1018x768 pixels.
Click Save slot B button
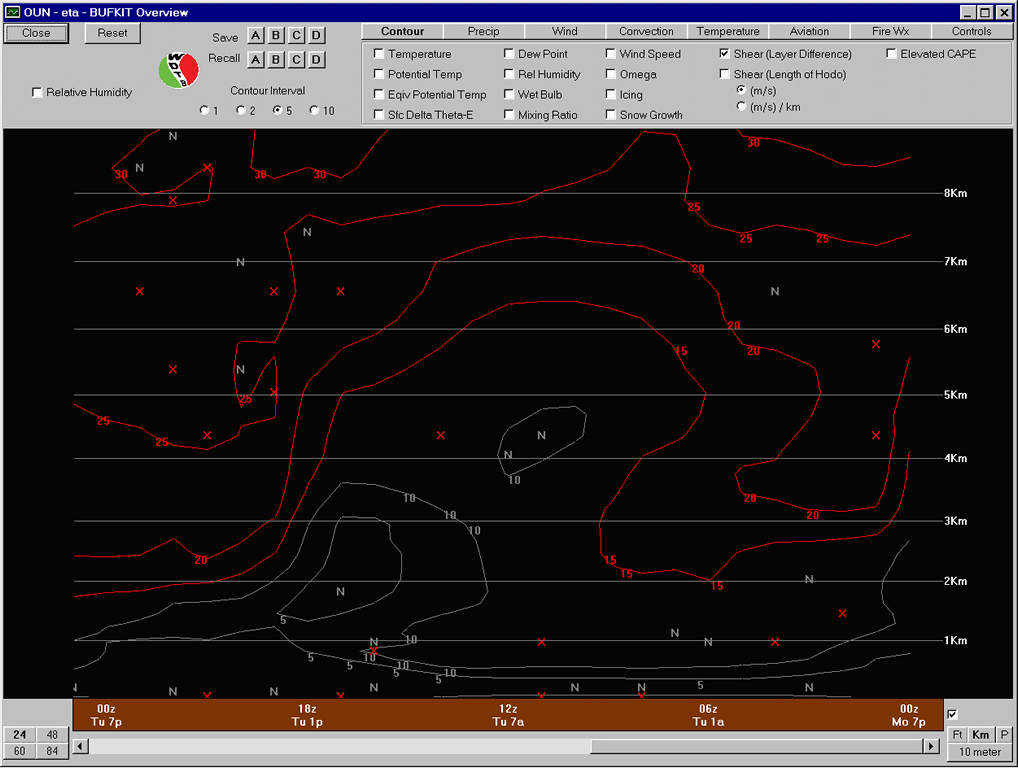276,36
